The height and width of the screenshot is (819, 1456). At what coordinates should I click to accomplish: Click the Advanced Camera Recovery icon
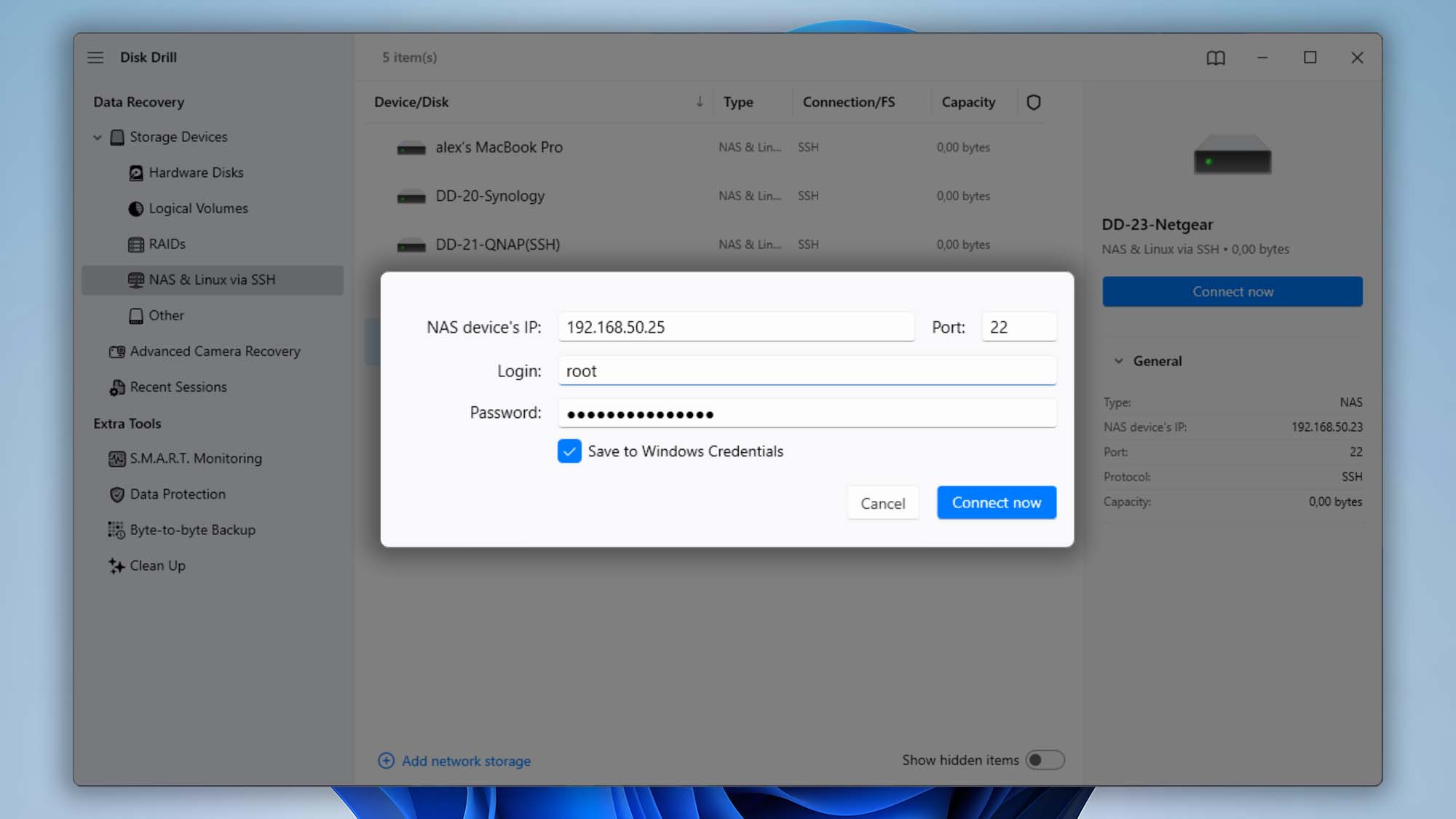pyautogui.click(x=116, y=352)
